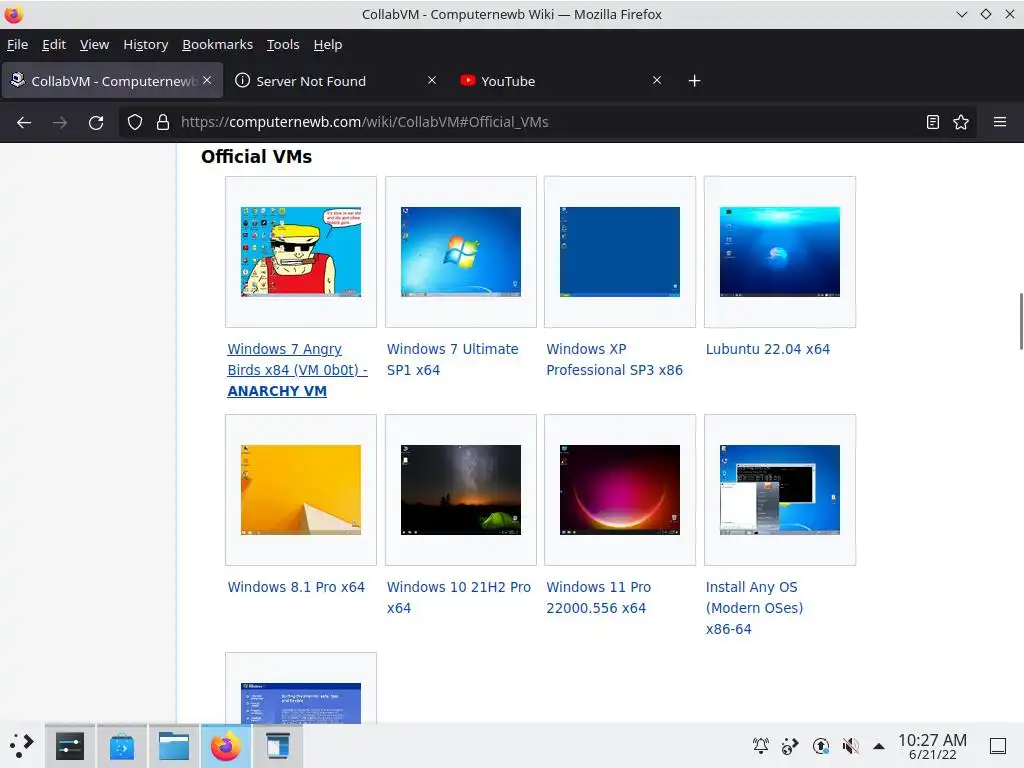Open the Bookmarks menu

coord(217,44)
